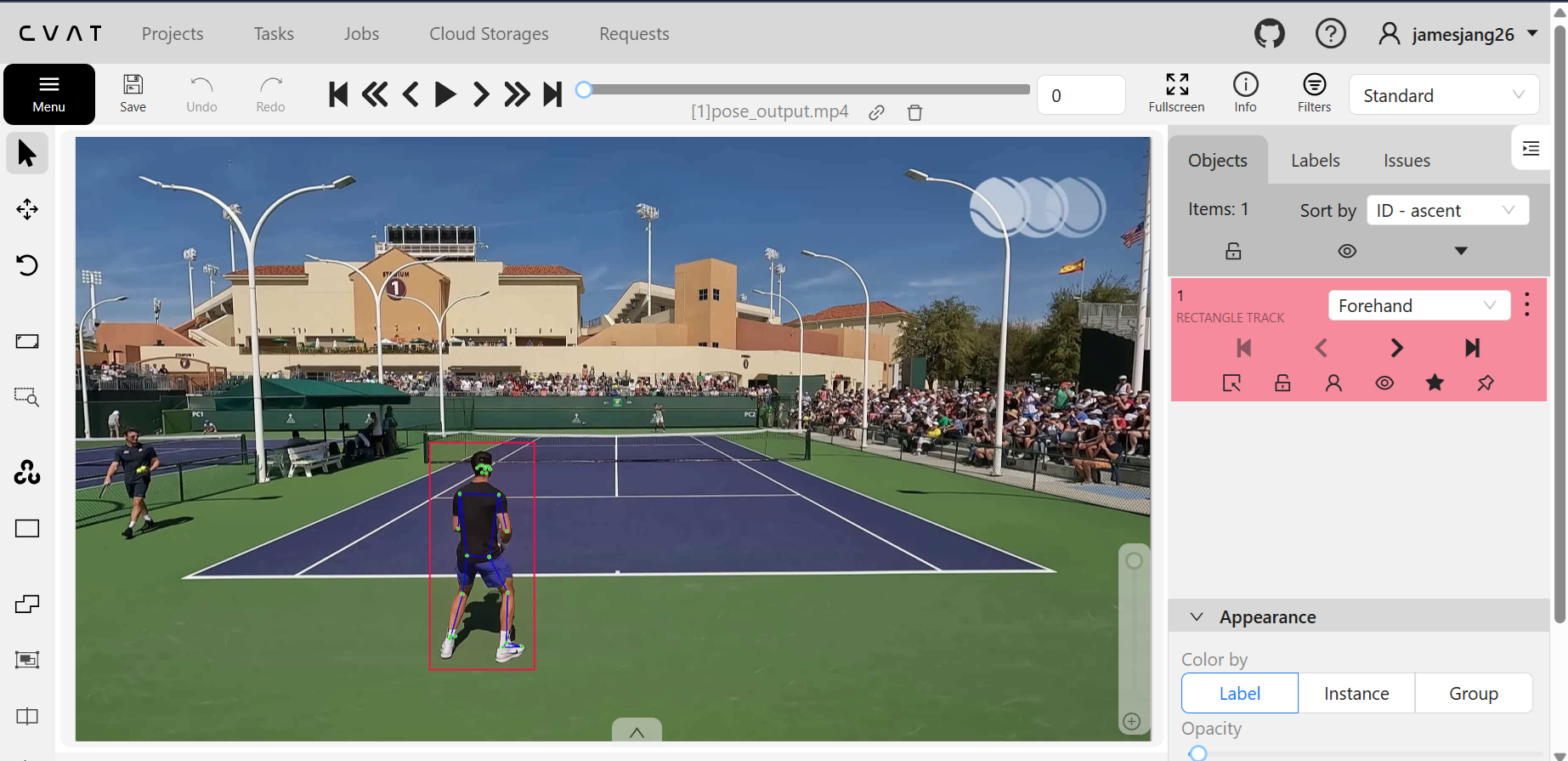Click the Save icon
The width and height of the screenshot is (1568, 761).
coord(133,94)
